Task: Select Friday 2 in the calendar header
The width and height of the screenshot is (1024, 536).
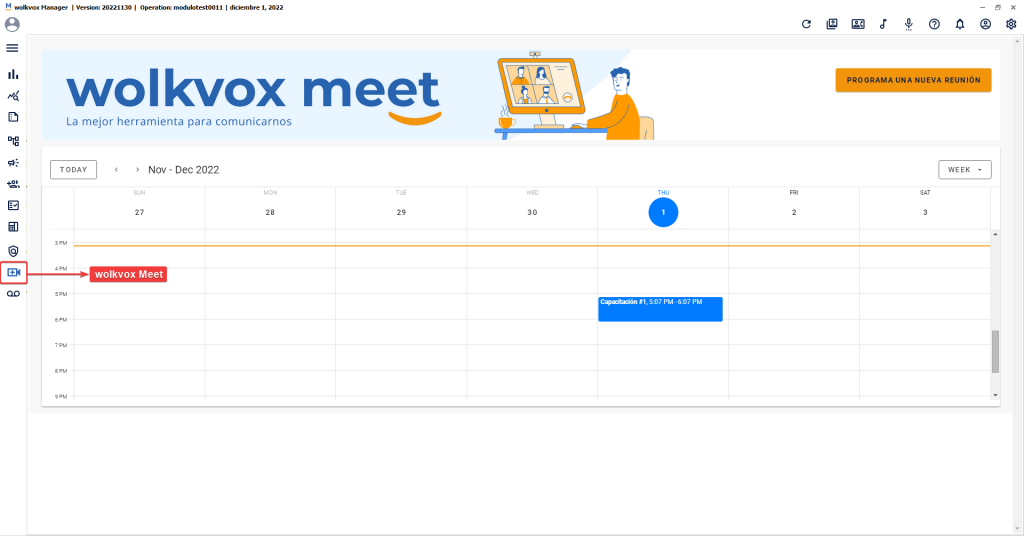Action: coord(794,212)
